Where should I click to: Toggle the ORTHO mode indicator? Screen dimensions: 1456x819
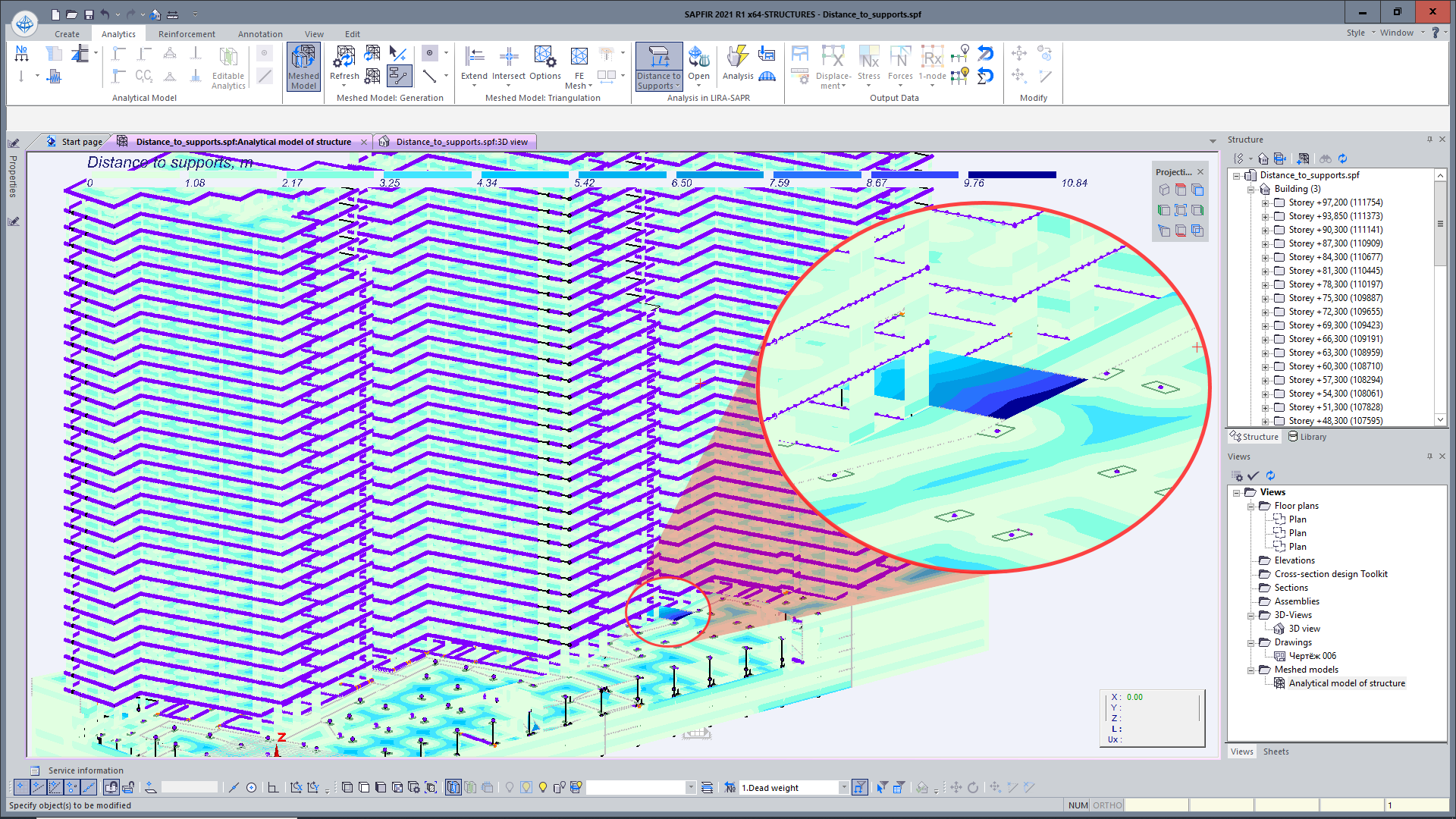point(1107,805)
